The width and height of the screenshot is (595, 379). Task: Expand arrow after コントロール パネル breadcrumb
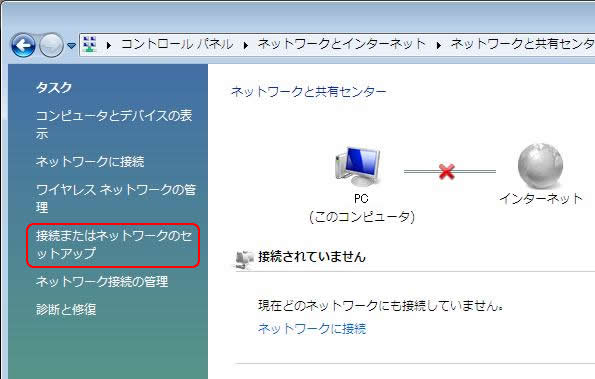246,45
